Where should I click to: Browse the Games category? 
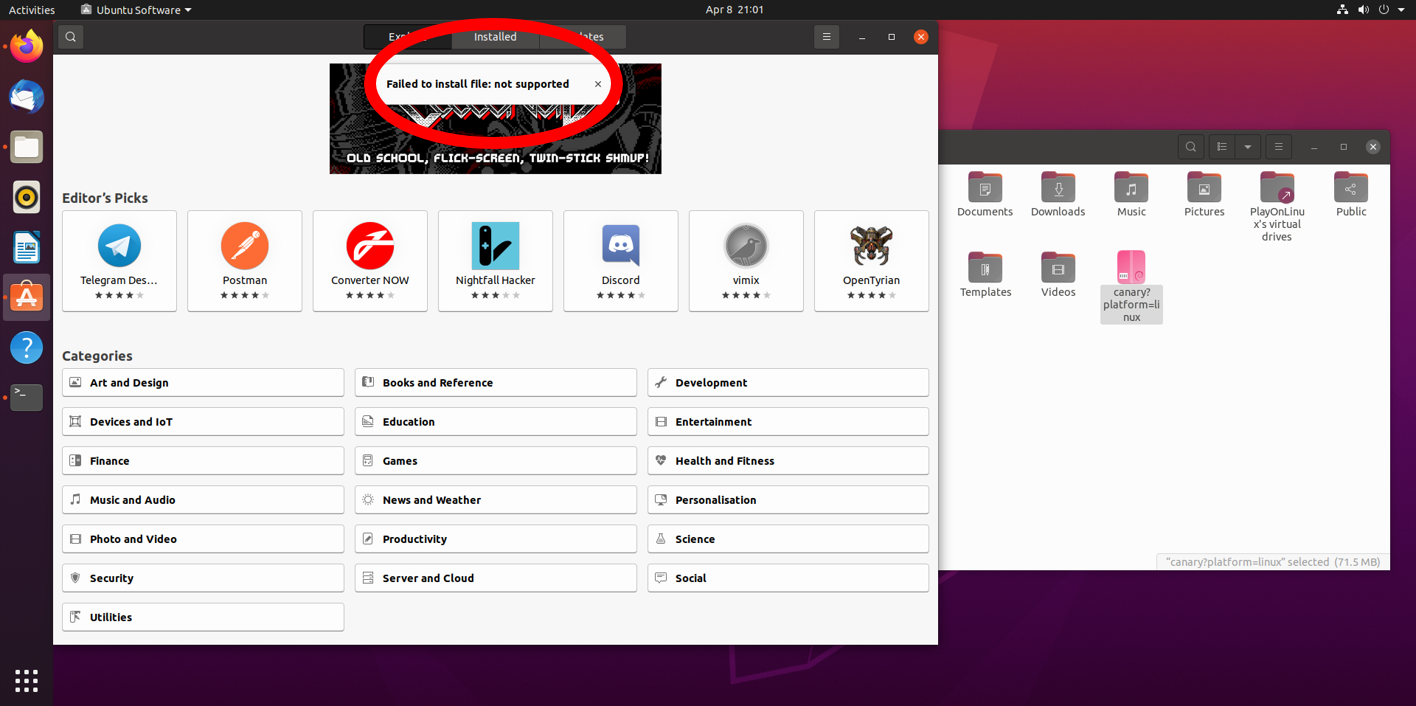(495, 461)
